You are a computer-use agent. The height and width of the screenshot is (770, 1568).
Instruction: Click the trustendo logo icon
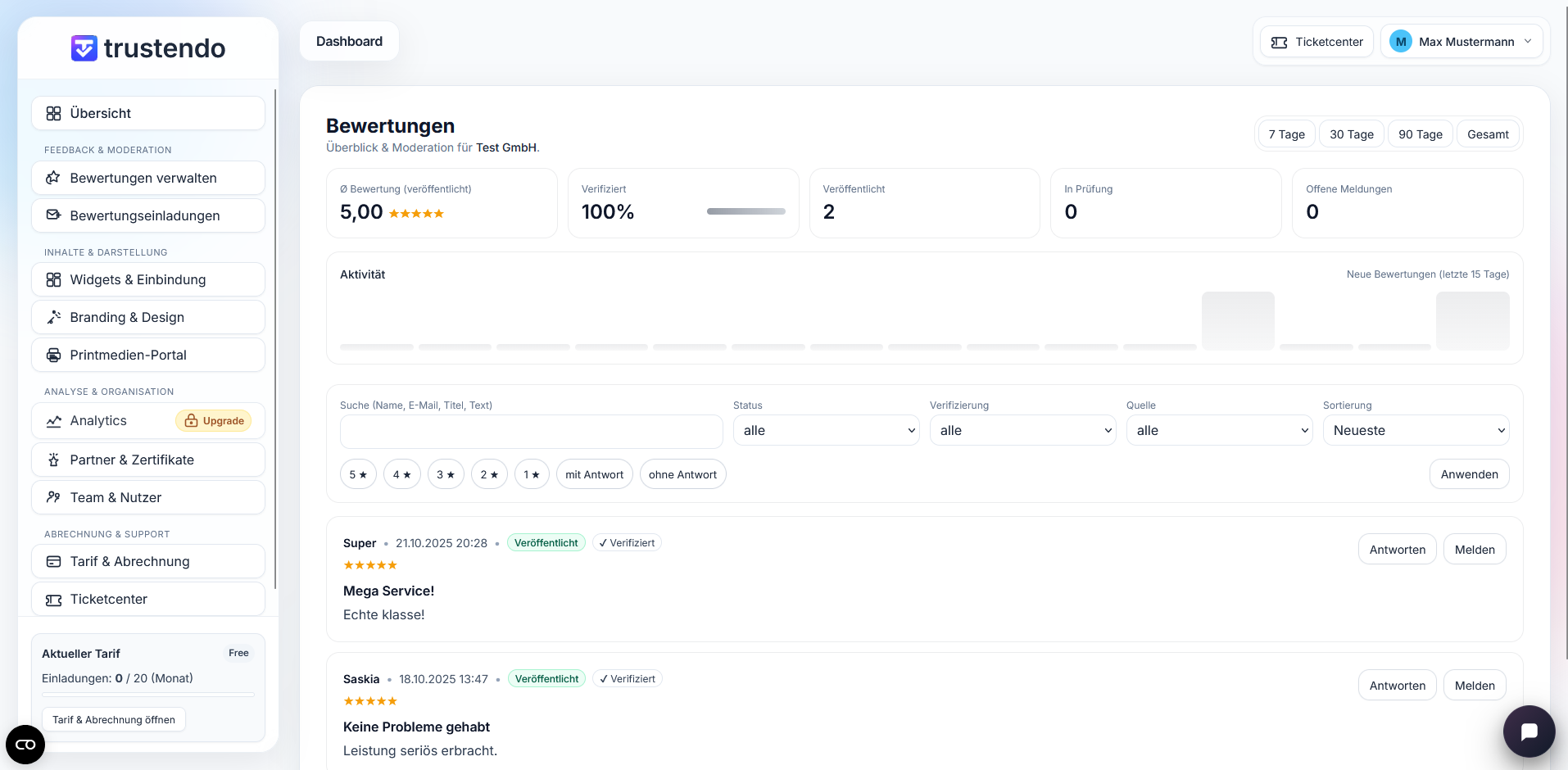(x=84, y=48)
